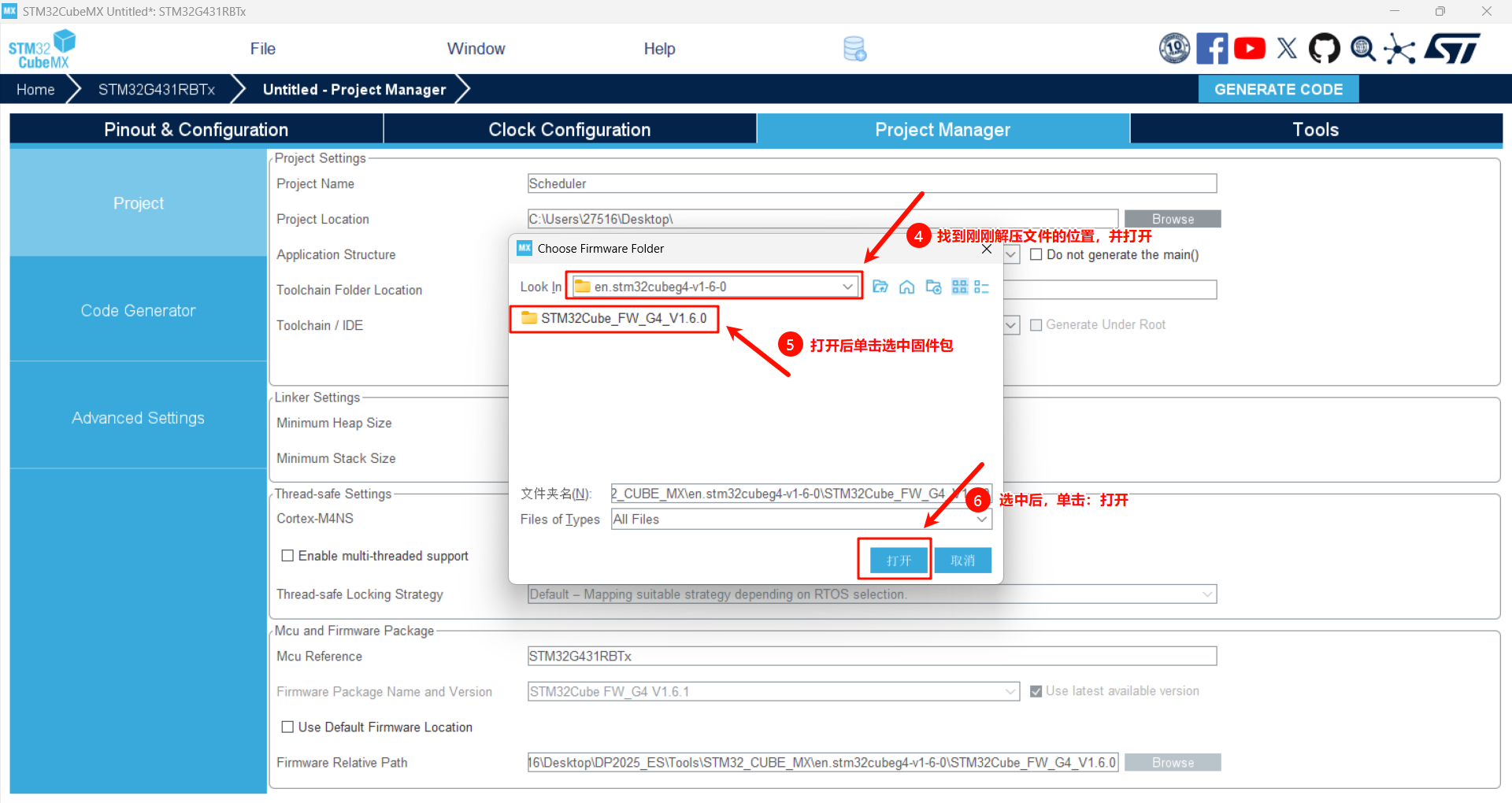This screenshot has width=1512, height=803.
Task: Click the 文件夹名 folder name field
Action: [802, 494]
